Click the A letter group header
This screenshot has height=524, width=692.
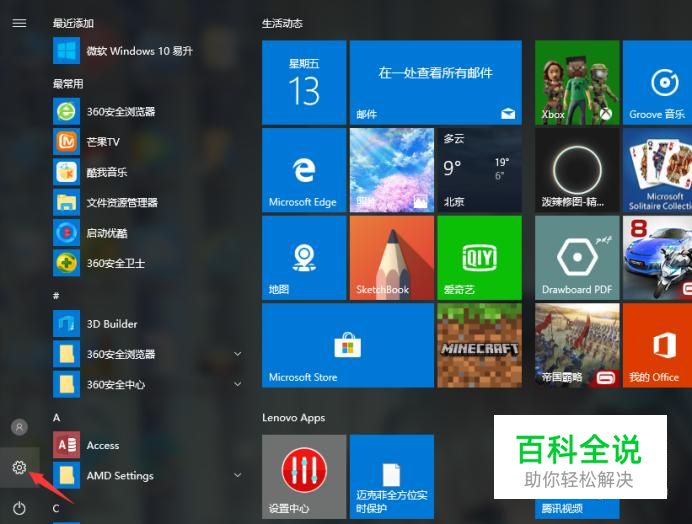[56, 418]
